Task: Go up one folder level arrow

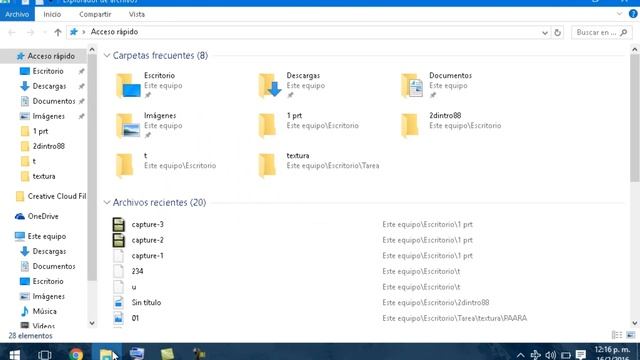Action: [58, 32]
